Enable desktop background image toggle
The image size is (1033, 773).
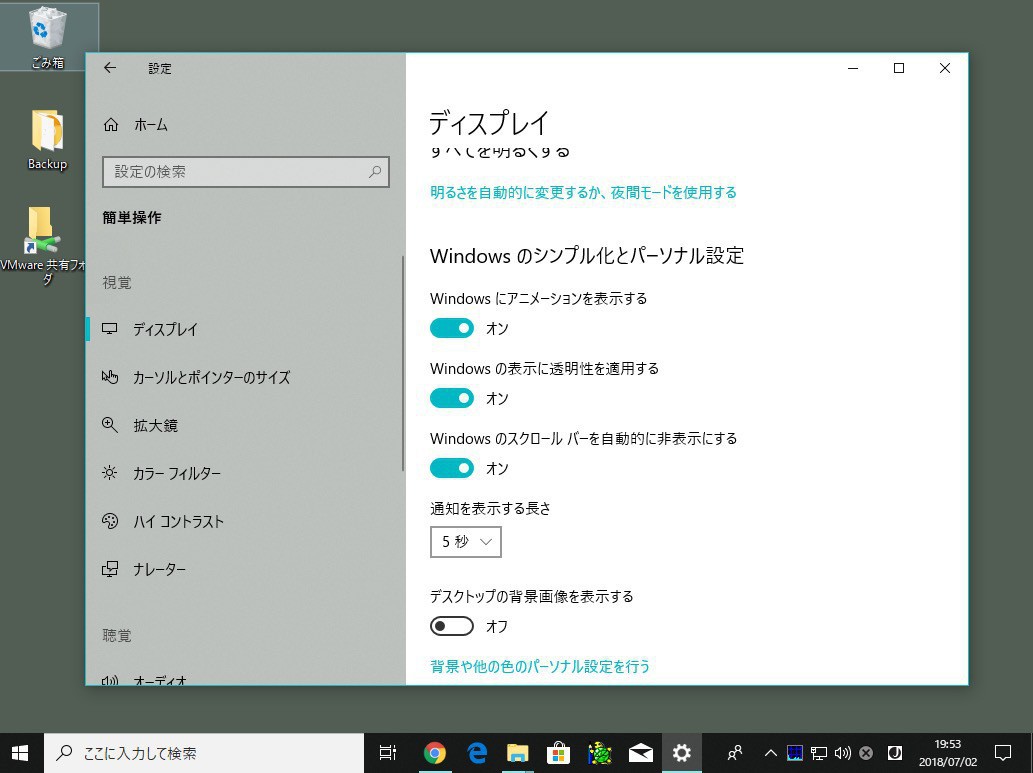pyautogui.click(x=452, y=626)
